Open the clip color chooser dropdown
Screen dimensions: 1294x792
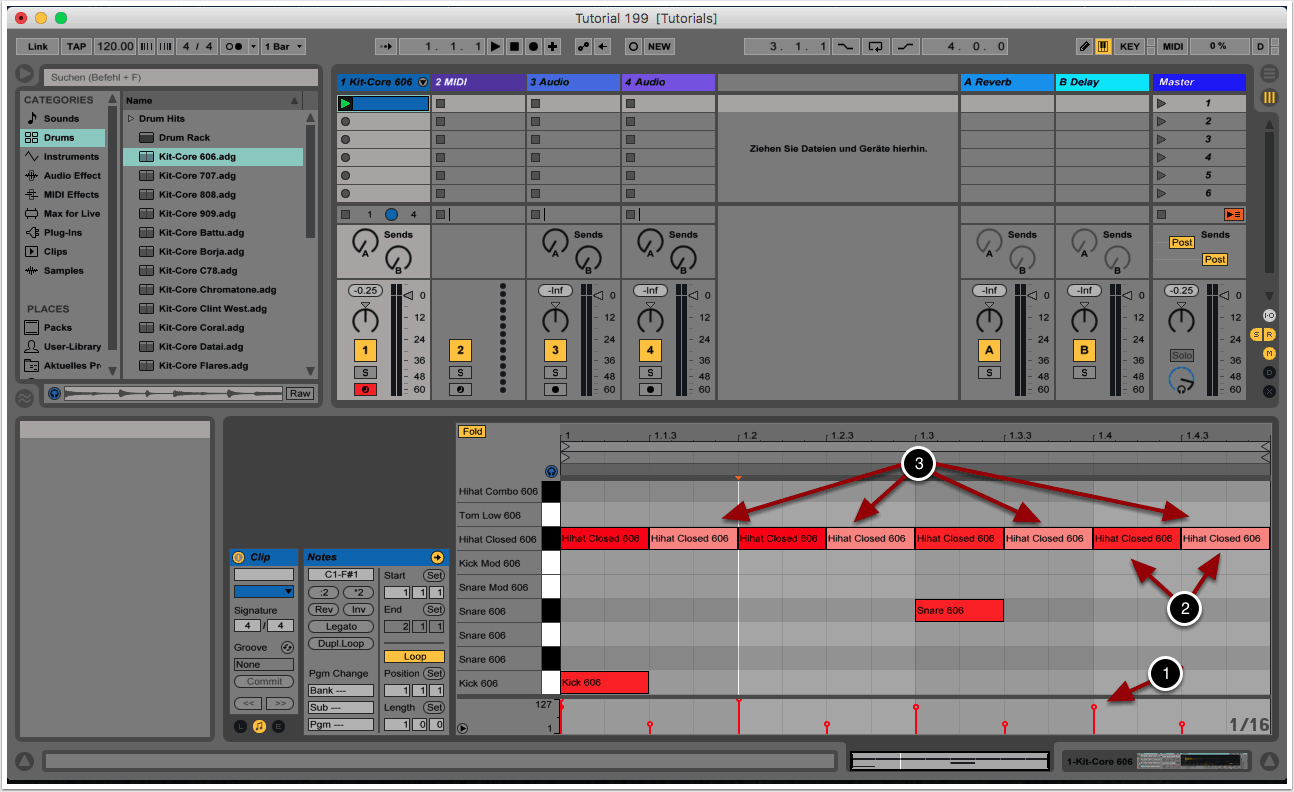(x=264, y=591)
